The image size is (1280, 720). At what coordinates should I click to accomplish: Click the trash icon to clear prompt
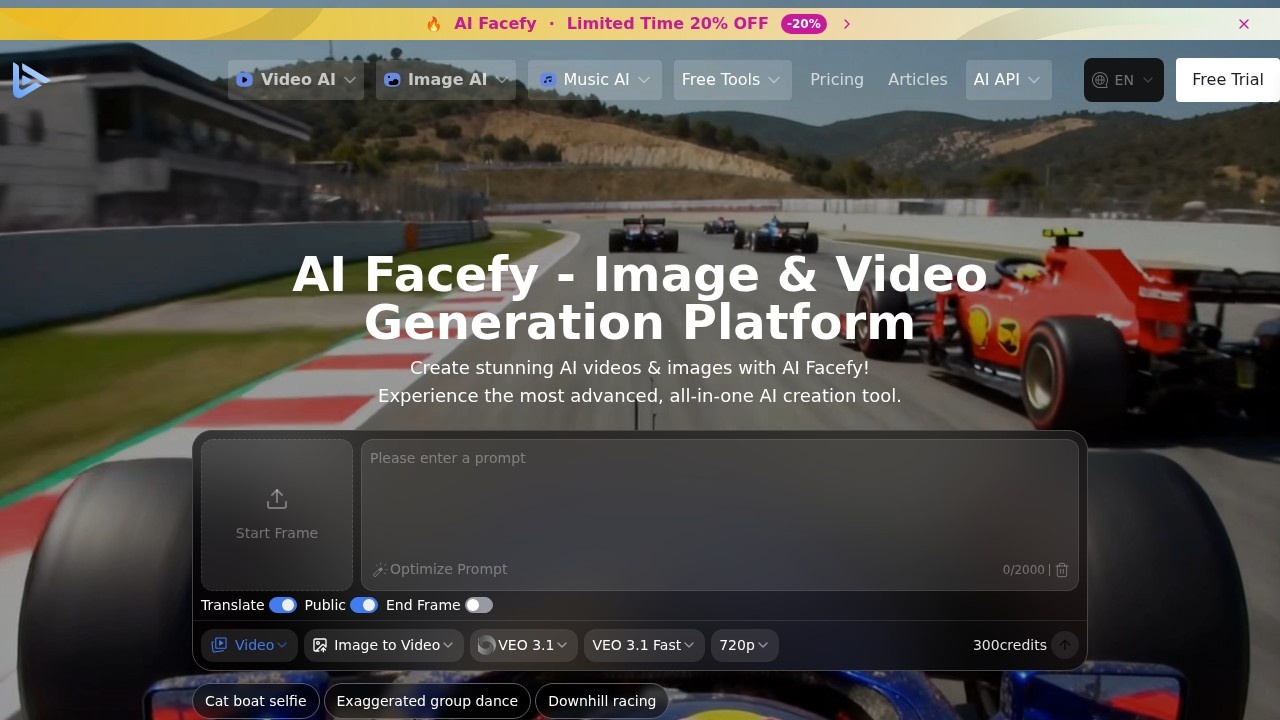(x=1062, y=570)
